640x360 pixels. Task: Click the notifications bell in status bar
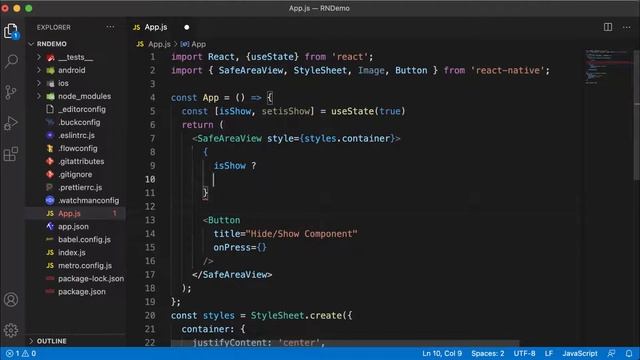pyautogui.click(x=629, y=353)
